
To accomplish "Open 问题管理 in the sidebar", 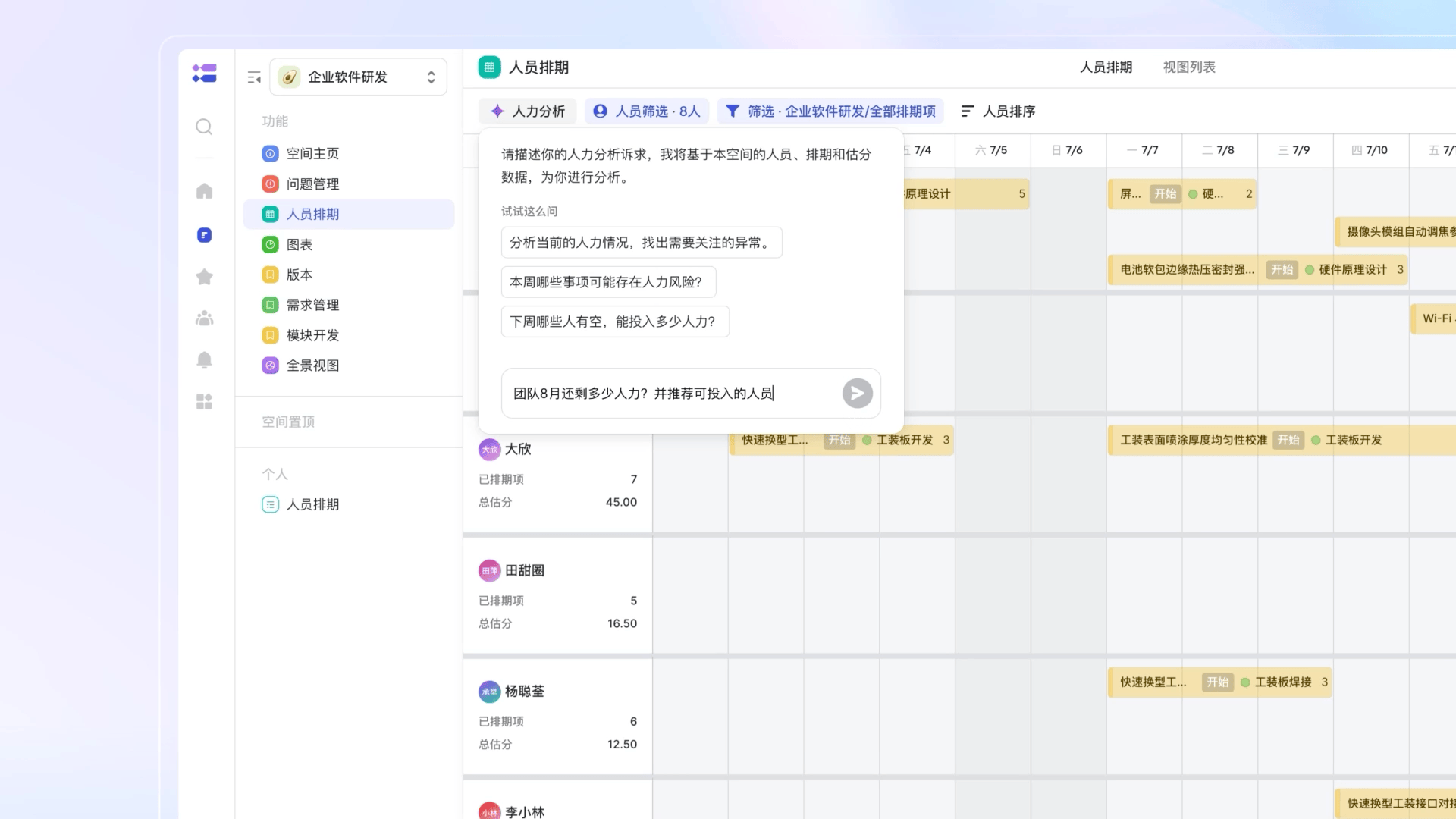I will [x=312, y=184].
